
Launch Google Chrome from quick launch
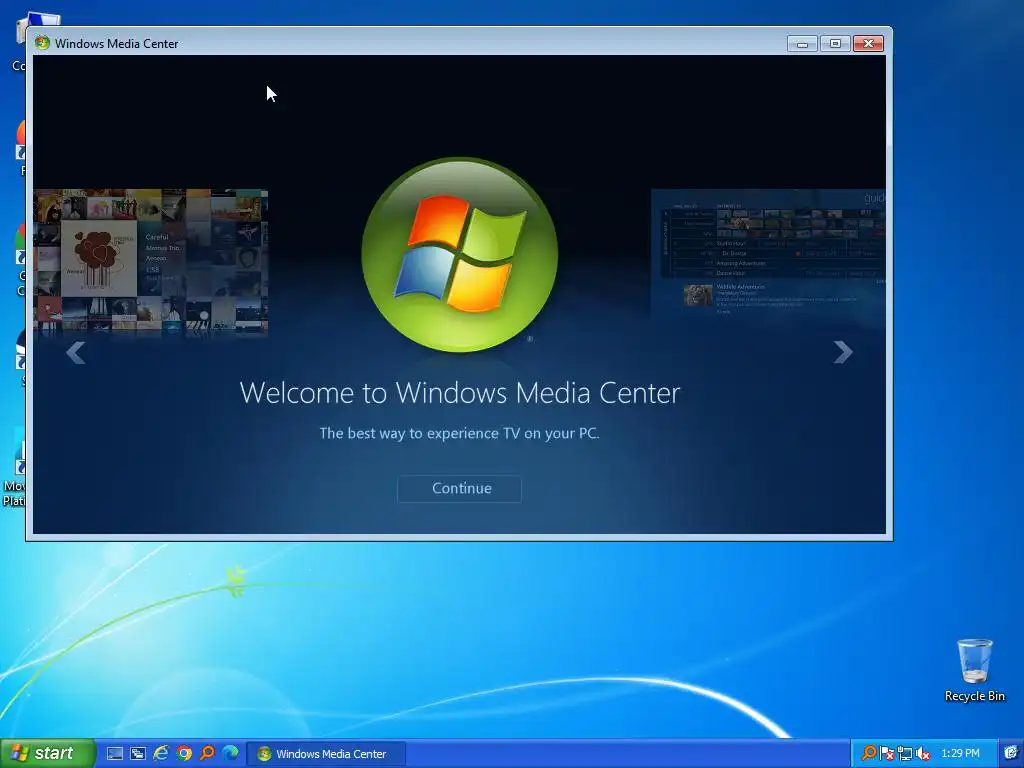[x=184, y=754]
